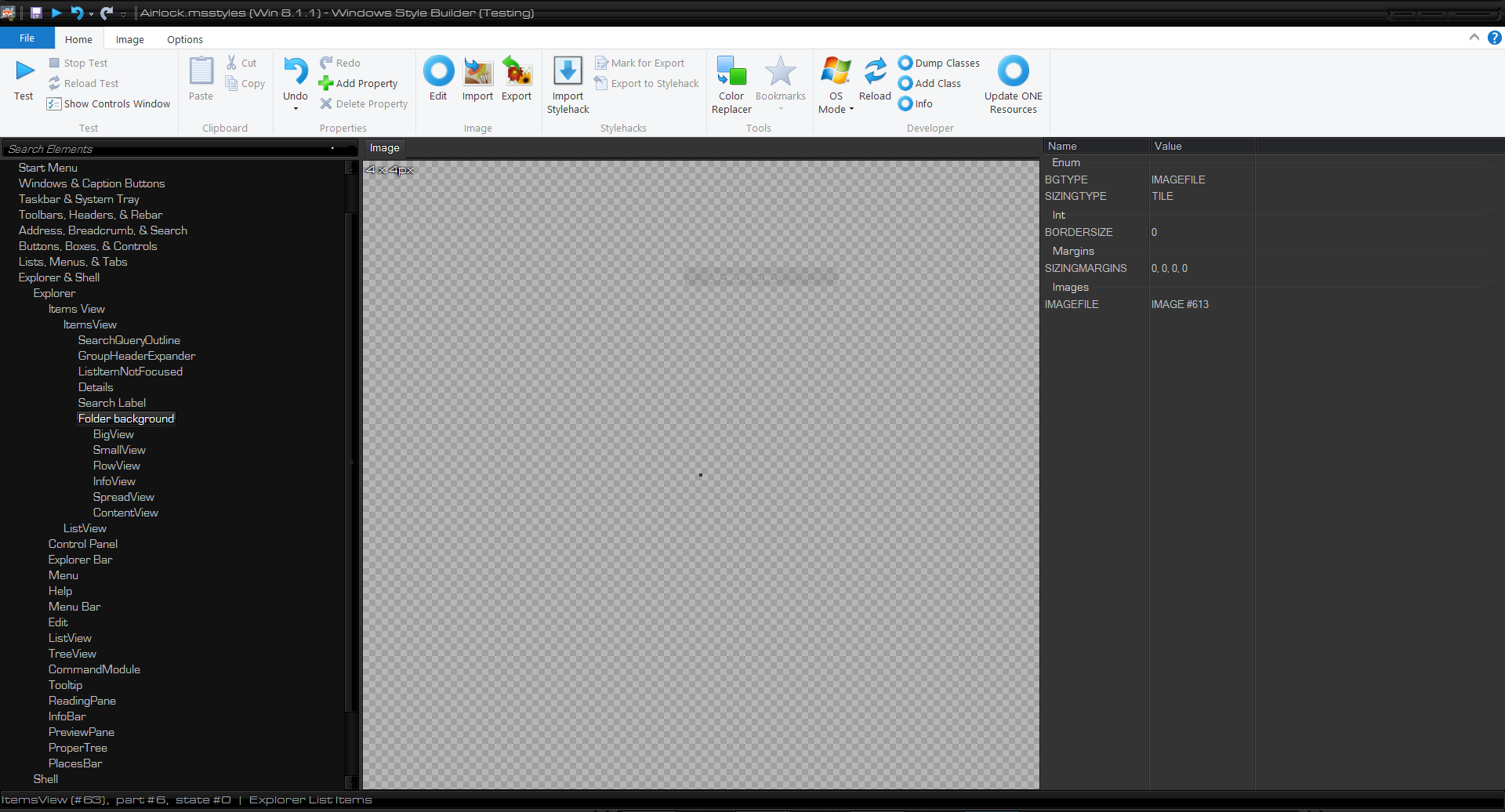
Task: Select Taskbar & System Tray item
Action: coord(78,199)
